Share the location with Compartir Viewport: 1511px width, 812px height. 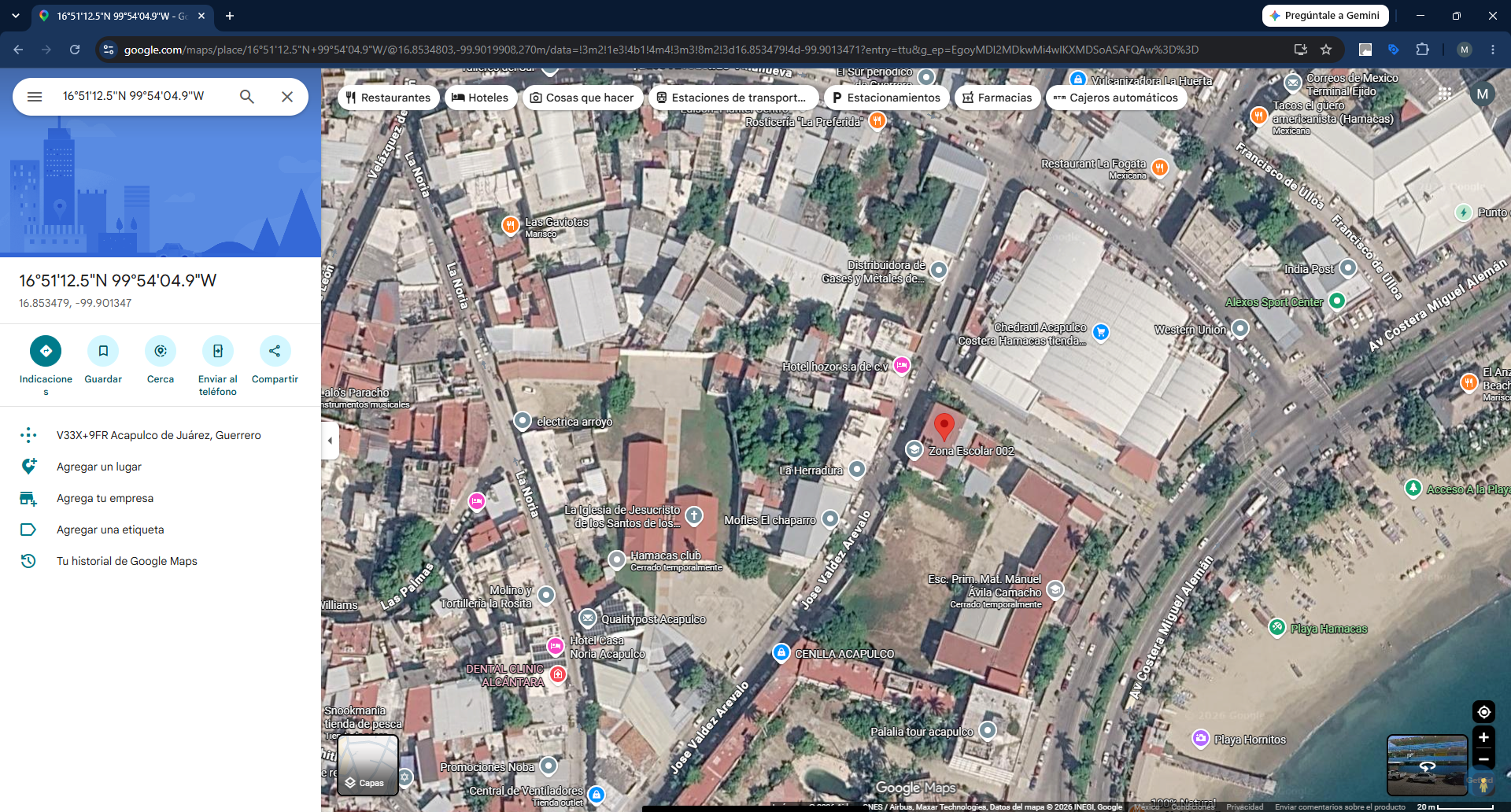click(275, 360)
